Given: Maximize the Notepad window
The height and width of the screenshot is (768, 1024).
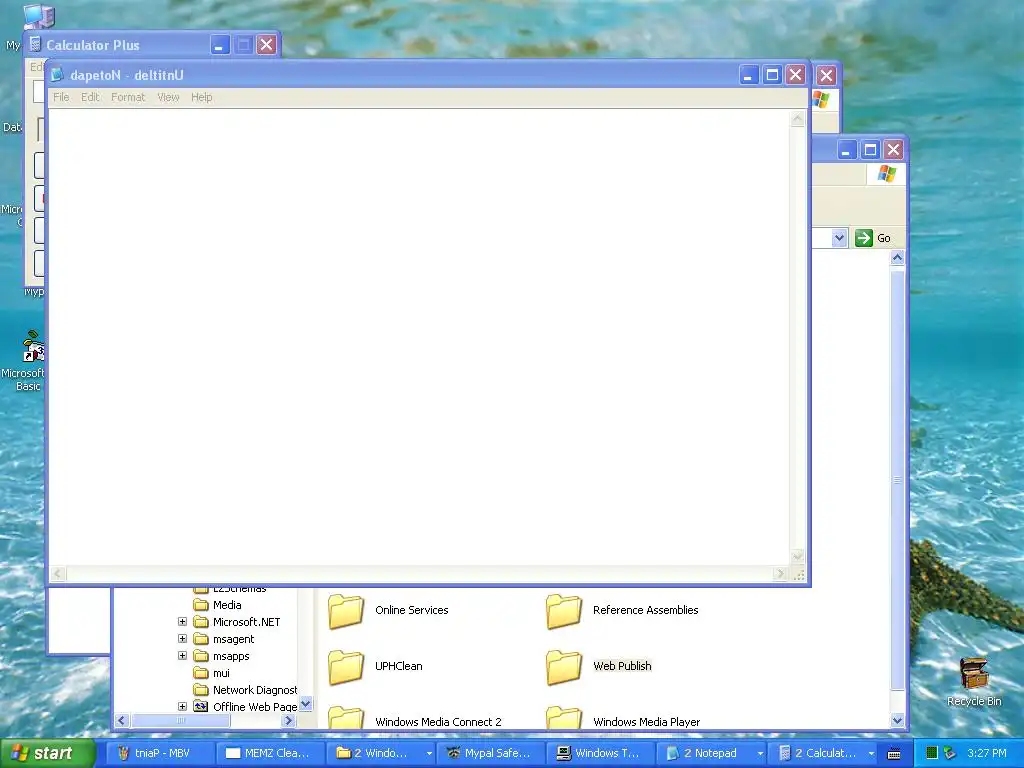Looking at the screenshot, I should [771, 75].
